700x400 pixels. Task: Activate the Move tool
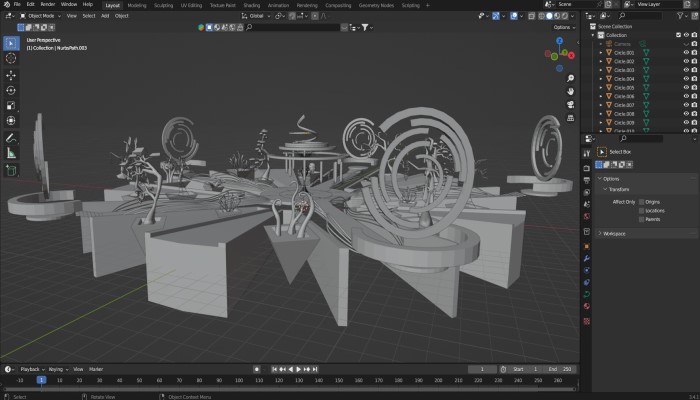[11, 75]
